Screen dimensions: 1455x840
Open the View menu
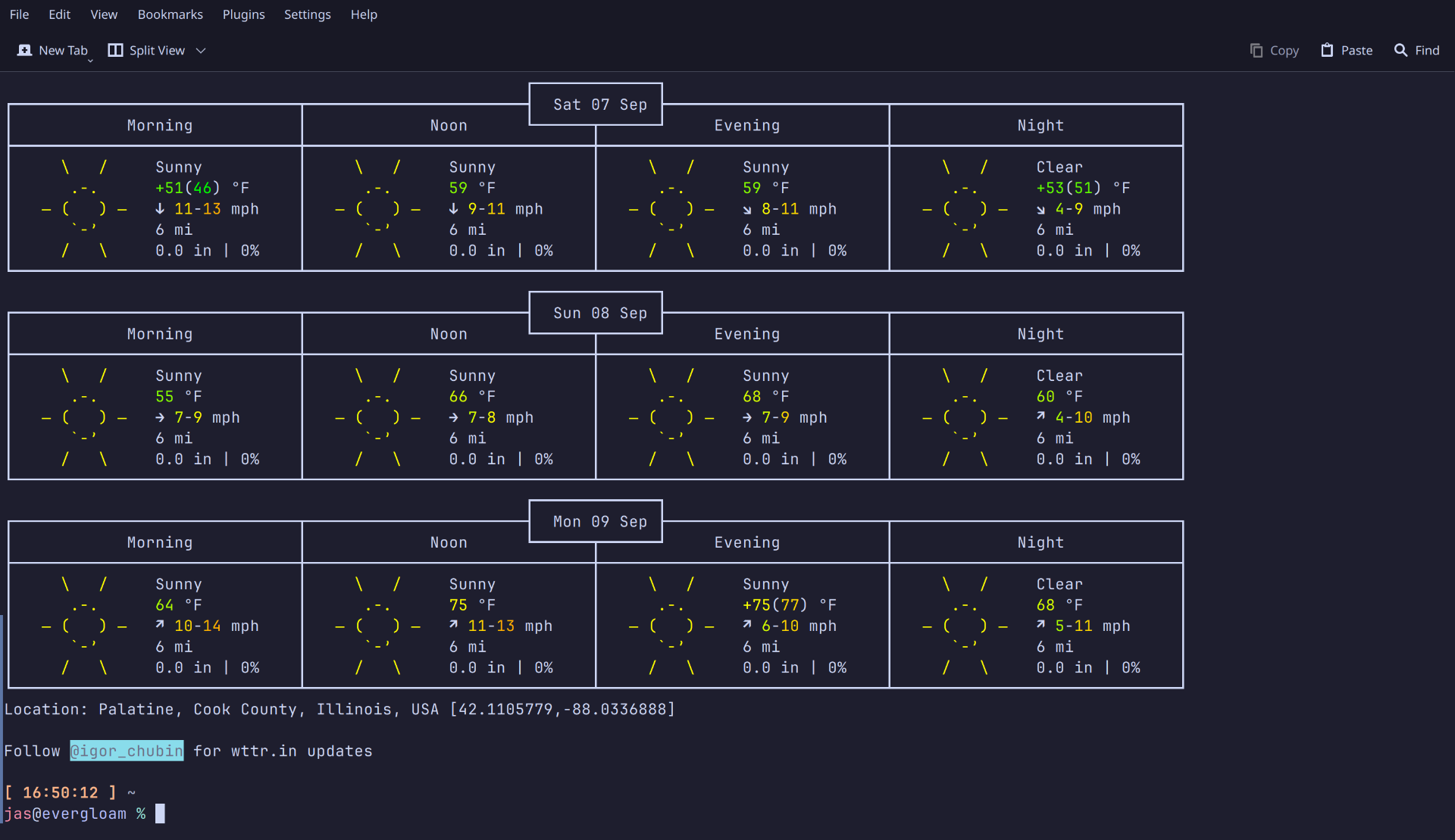(104, 14)
